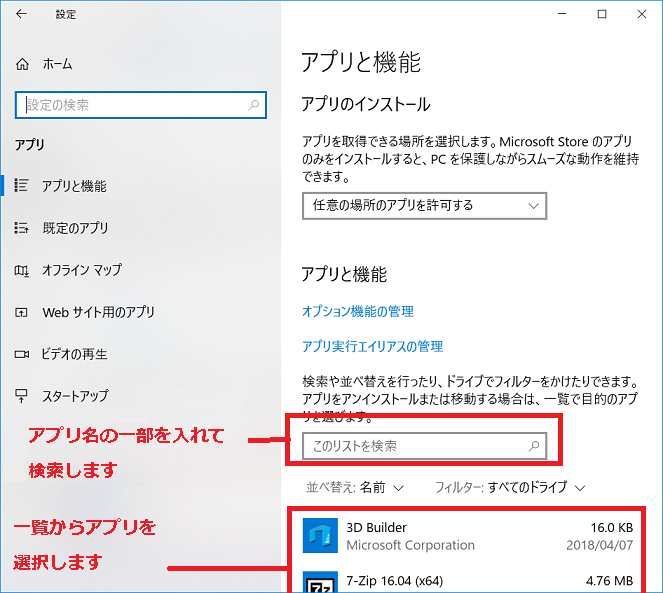This screenshot has height=593, width=663.
Task: Click the 7-Zip app icon
Action: 320,582
